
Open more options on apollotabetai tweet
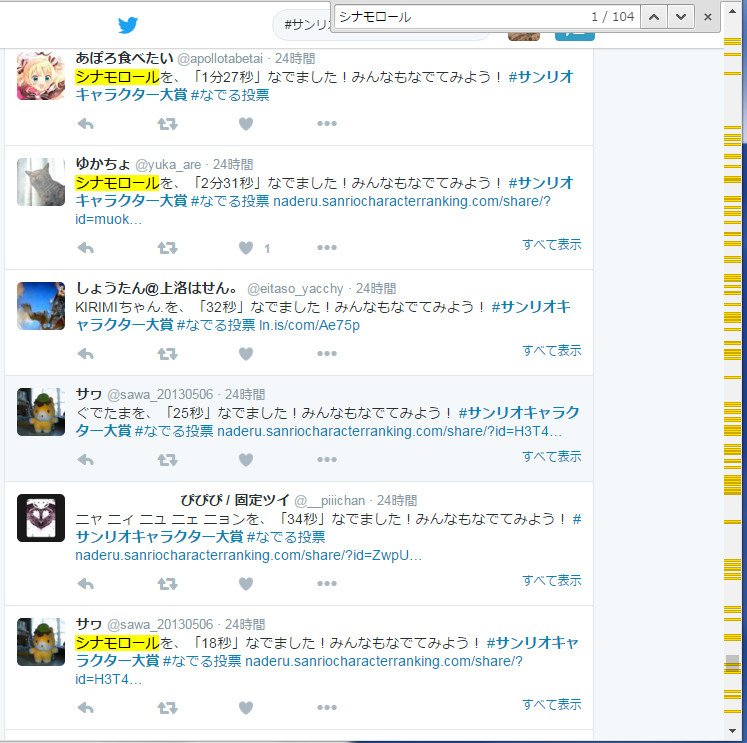(x=327, y=123)
